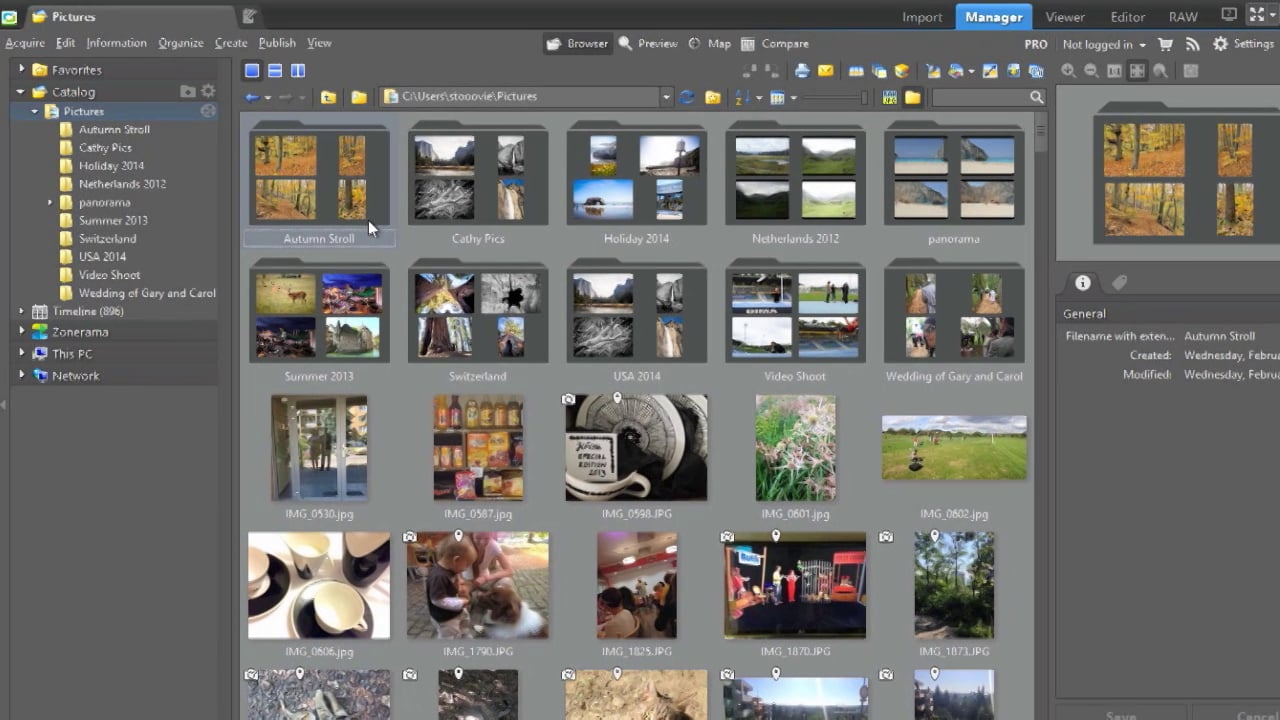Open the Settings button
Screen dimensions: 1280x720
coord(1243,44)
